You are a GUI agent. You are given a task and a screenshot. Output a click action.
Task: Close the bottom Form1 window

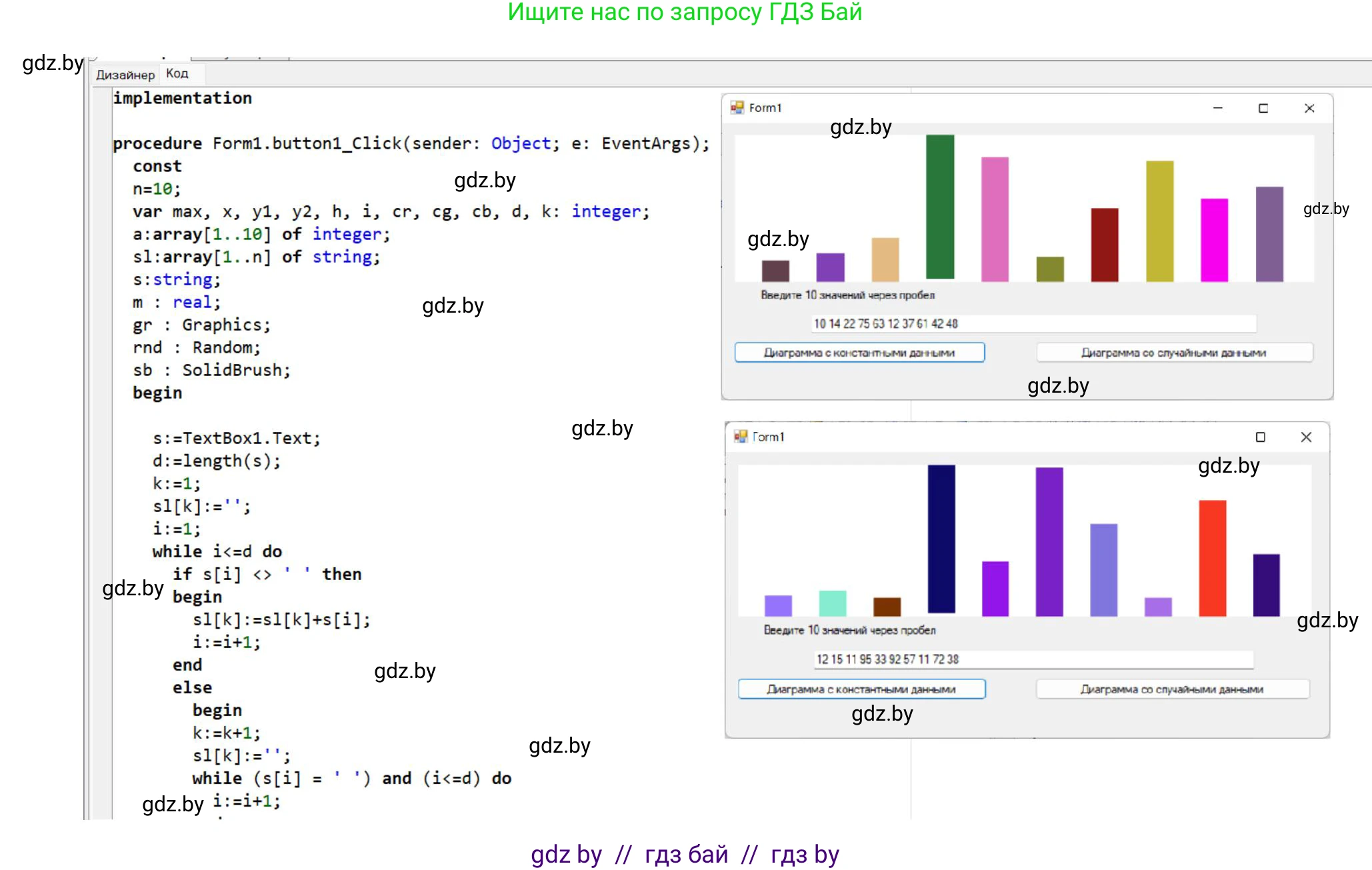(x=1306, y=437)
